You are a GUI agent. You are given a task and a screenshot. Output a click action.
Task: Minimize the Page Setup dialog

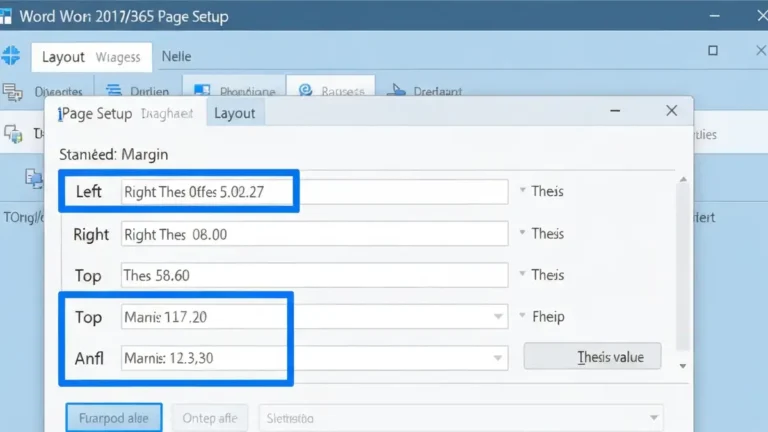(615, 111)
